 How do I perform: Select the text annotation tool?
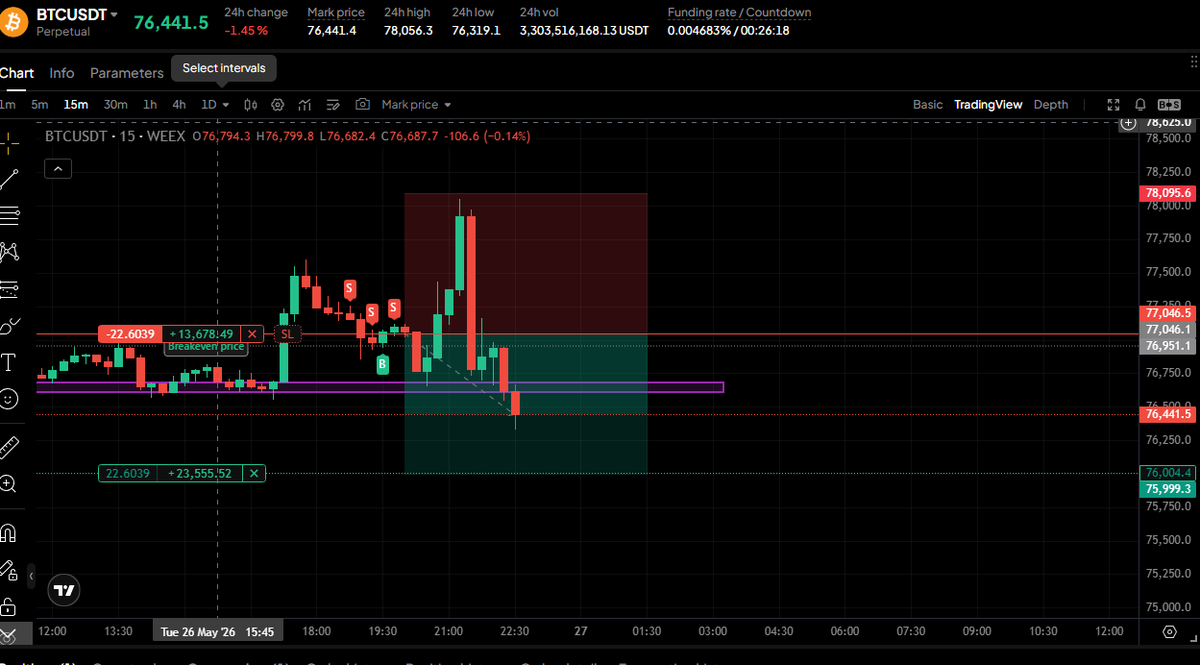pos(8,361)
